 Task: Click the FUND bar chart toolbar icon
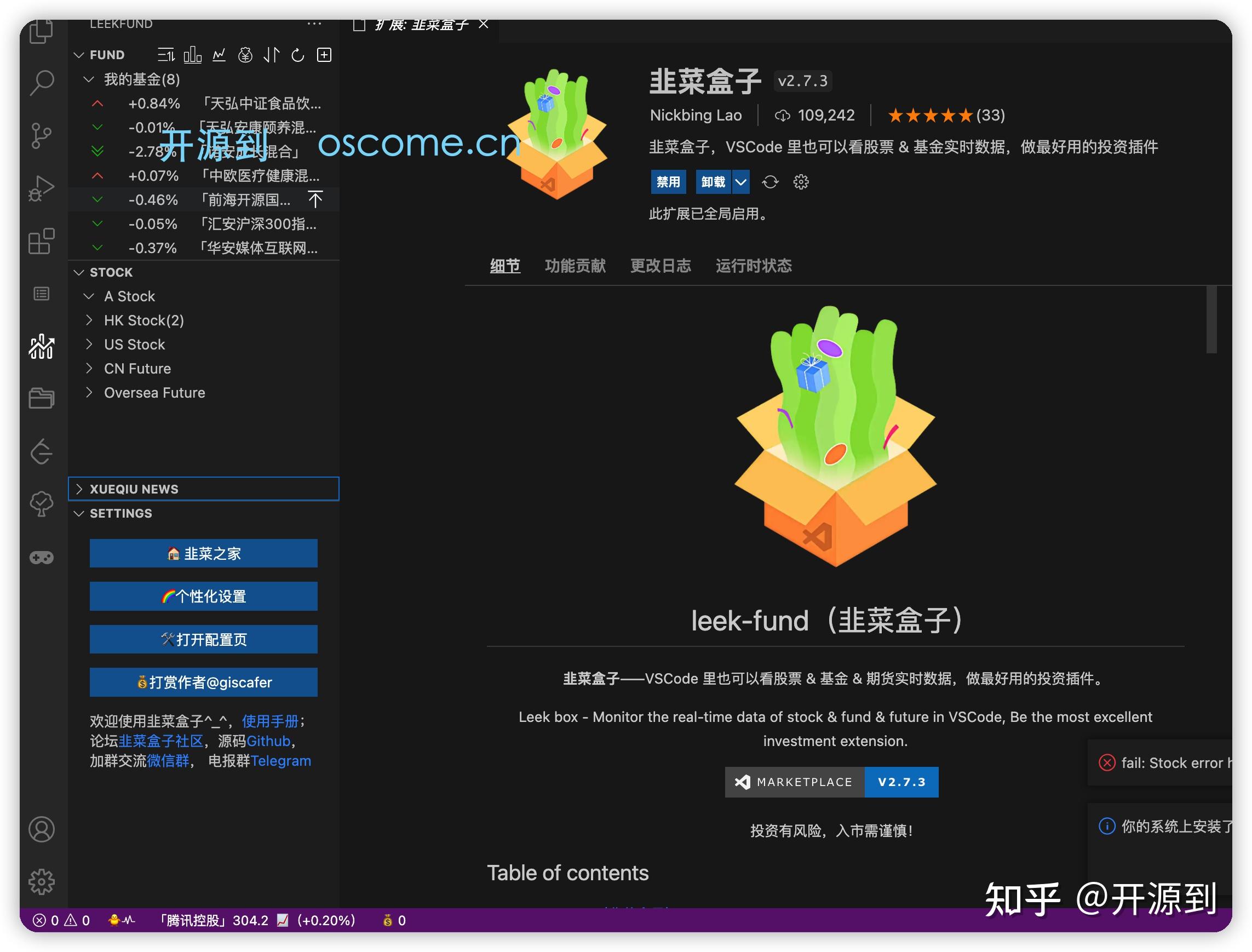[x=193, y=55]
